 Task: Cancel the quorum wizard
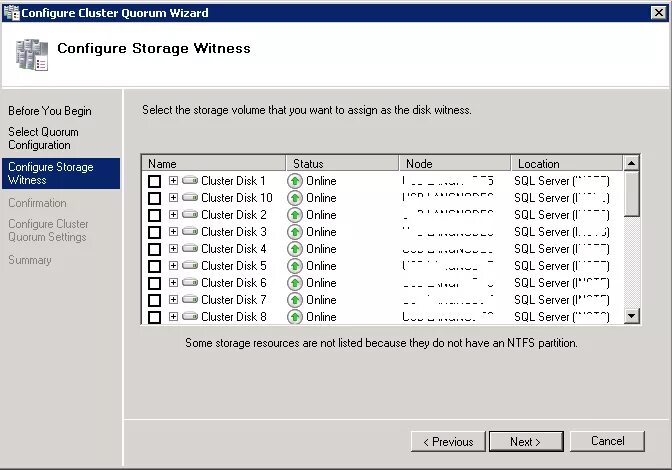[x=607, y=441]
